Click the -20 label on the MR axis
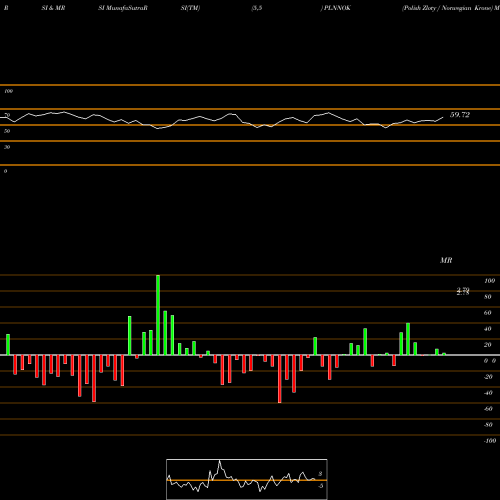 (x=488, y=377)
